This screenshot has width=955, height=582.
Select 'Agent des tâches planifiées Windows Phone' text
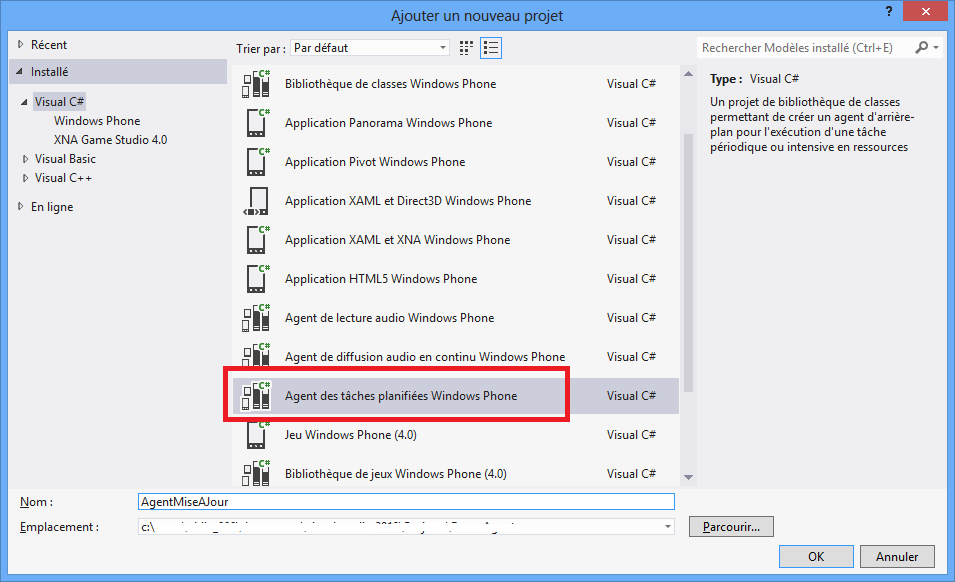tap(401, 396)
